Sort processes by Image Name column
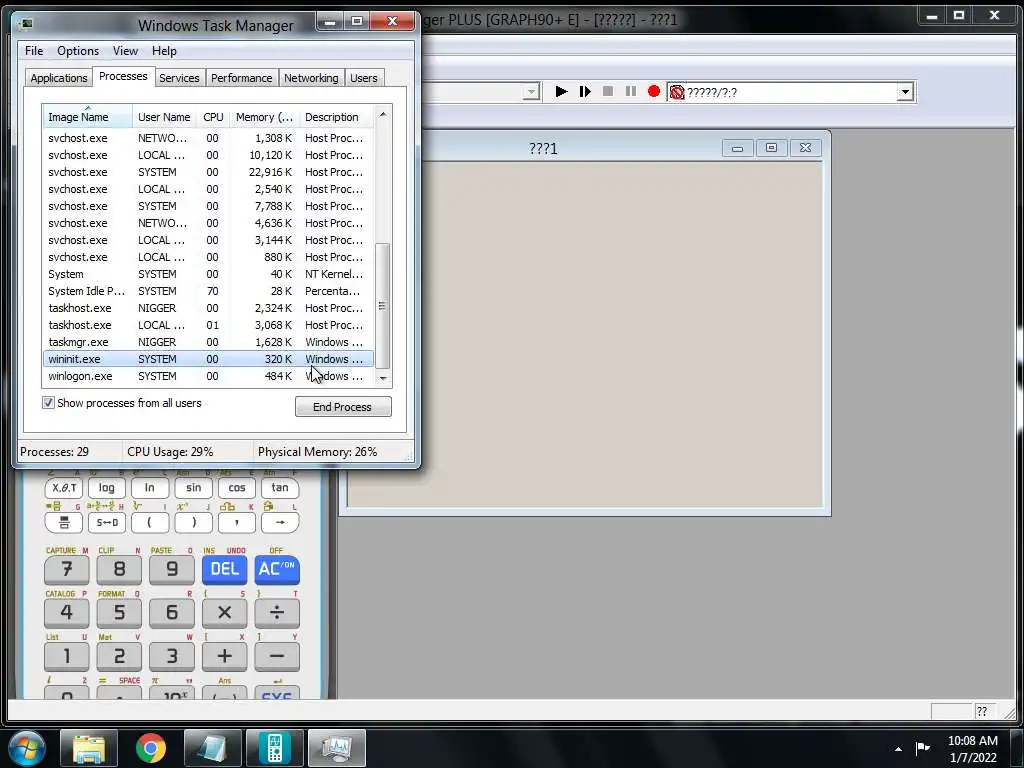The width and height of the screenshot is (1024, 768). pyautogui.click(x=88, y=117)
